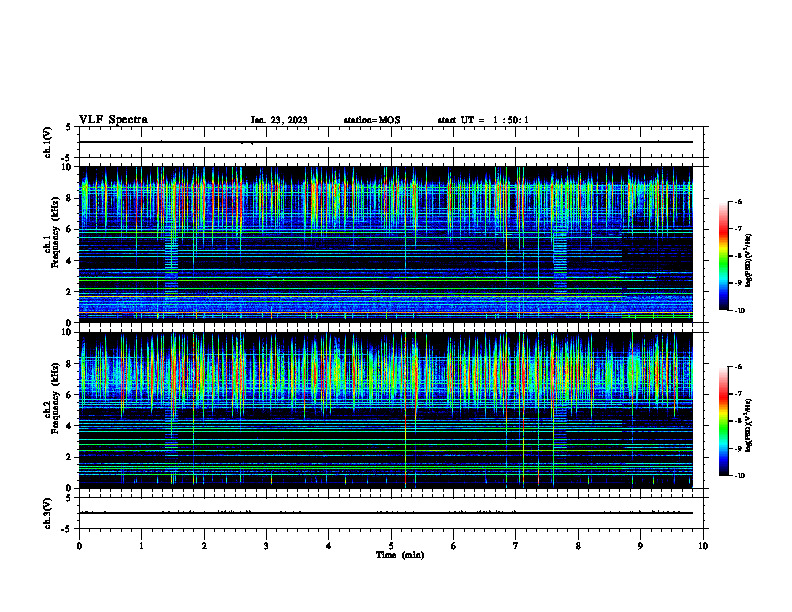This screenshot has height=612, width=792.
Task: Click the ch.2 color bar 'log(PSD)' label
Action: tap(749, 426)
